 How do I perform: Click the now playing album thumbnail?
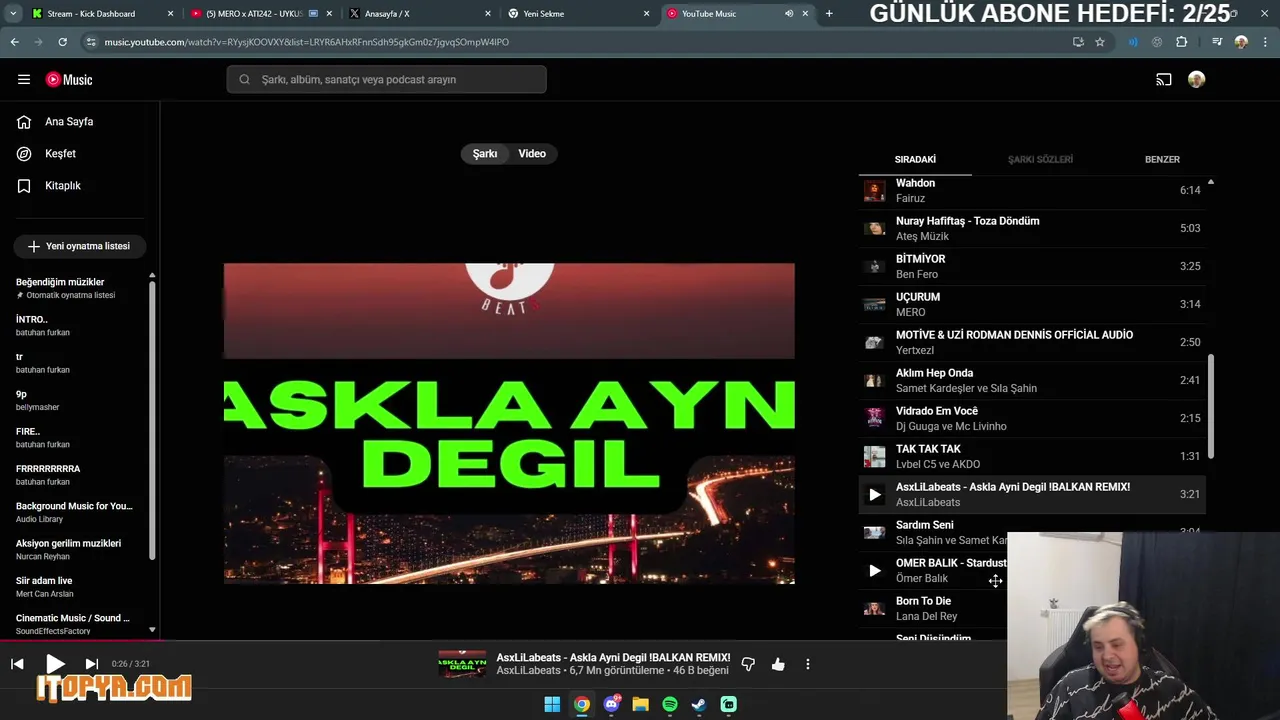pyautogui.click(x=462, y=664)
